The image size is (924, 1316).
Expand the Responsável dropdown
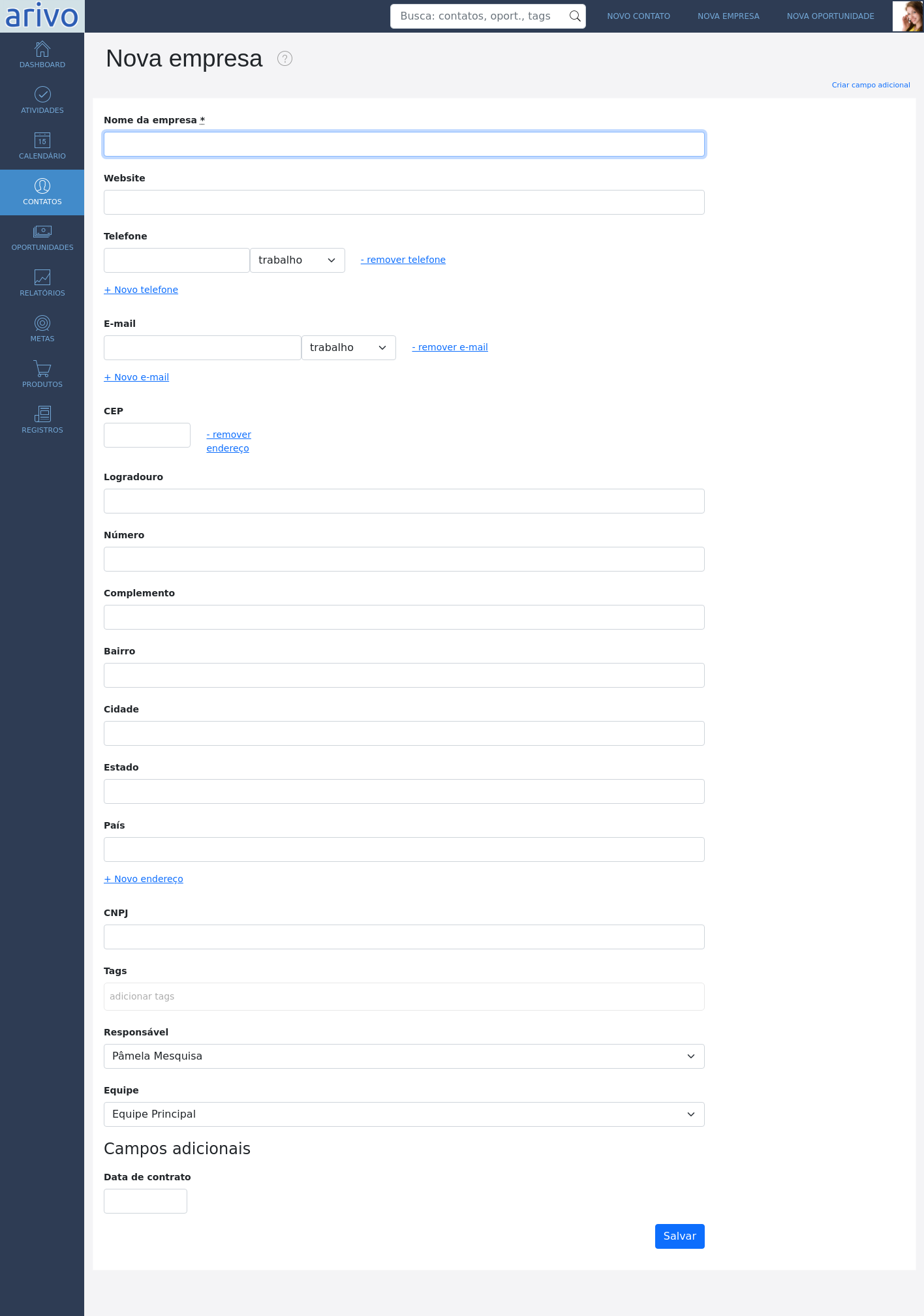click(404, 1056)
